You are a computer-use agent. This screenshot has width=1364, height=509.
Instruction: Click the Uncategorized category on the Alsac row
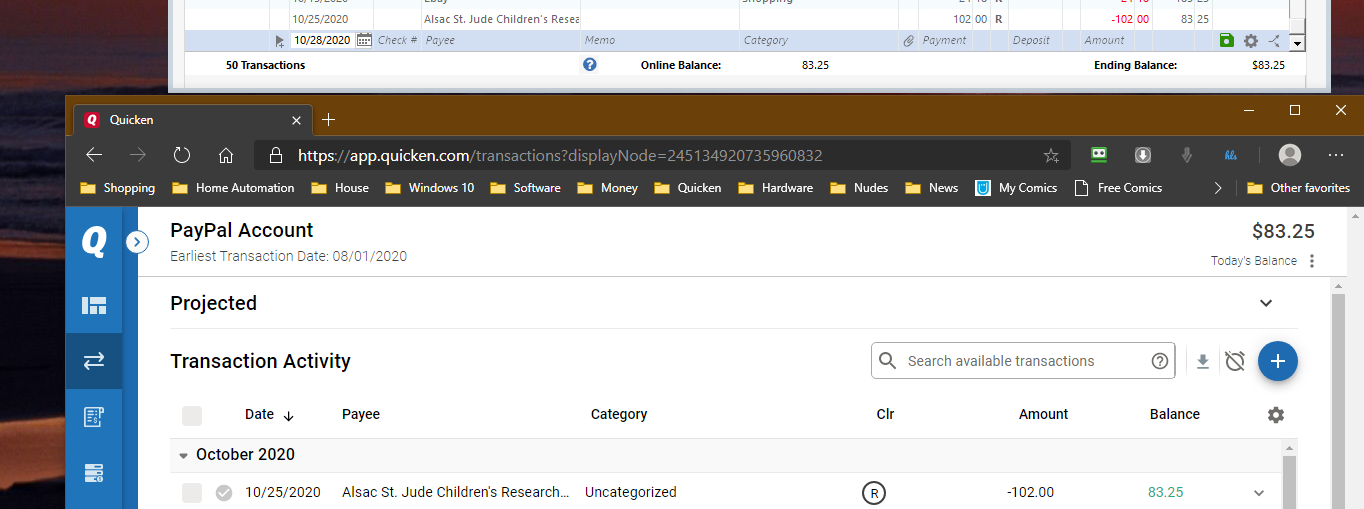(x=630, y=493)
